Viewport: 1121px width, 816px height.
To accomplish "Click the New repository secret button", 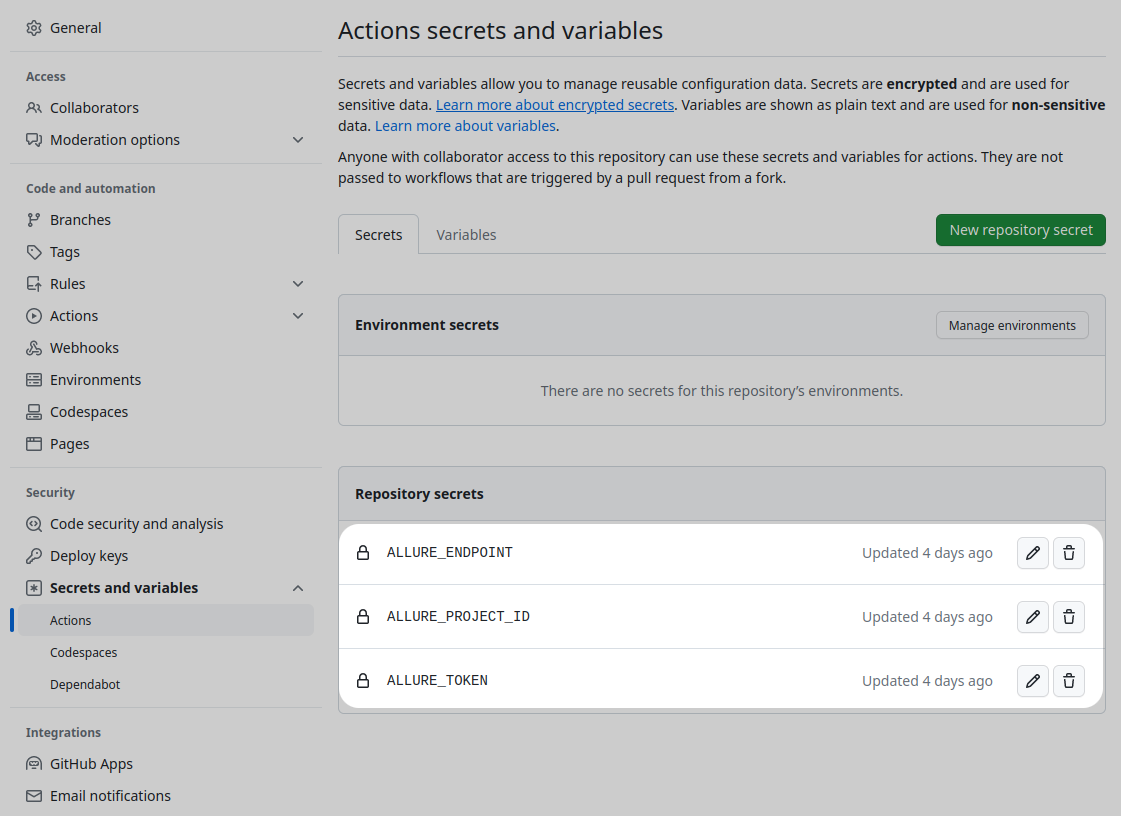I will point(1020,229).
